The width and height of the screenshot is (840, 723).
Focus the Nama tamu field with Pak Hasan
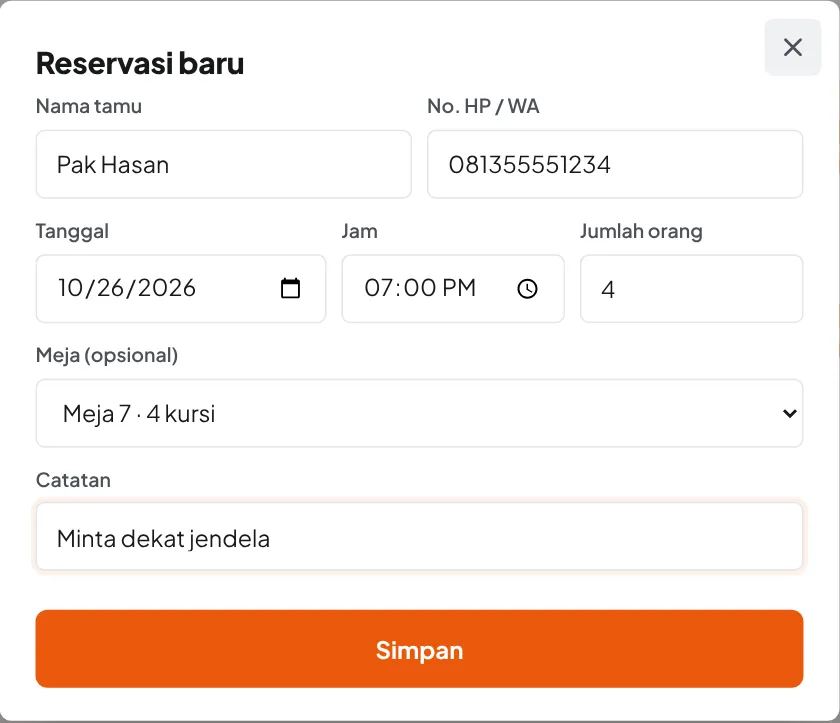pyautogui.click(x=223, y=164)
